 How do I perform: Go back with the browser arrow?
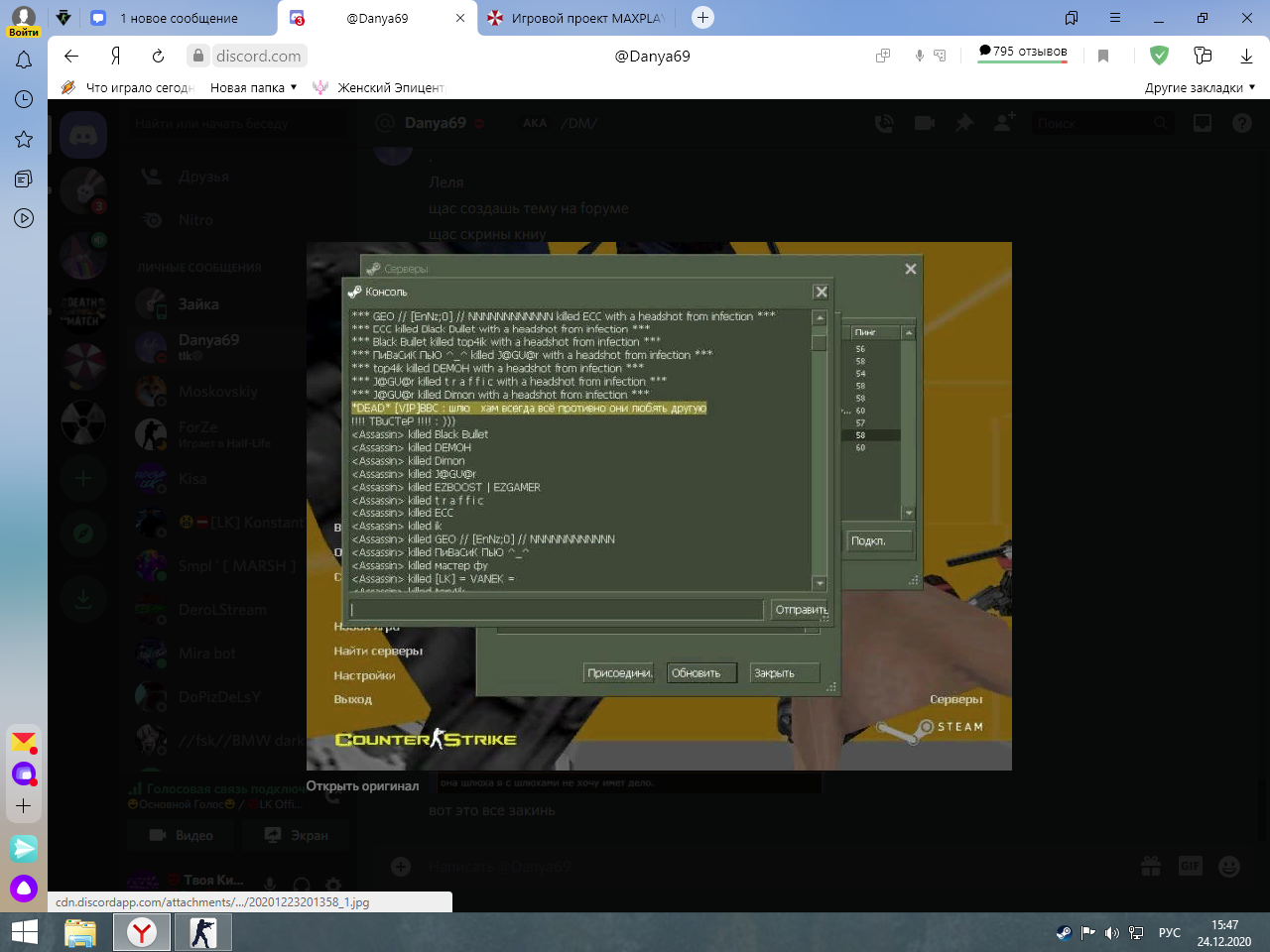click(x=70, y=56)
